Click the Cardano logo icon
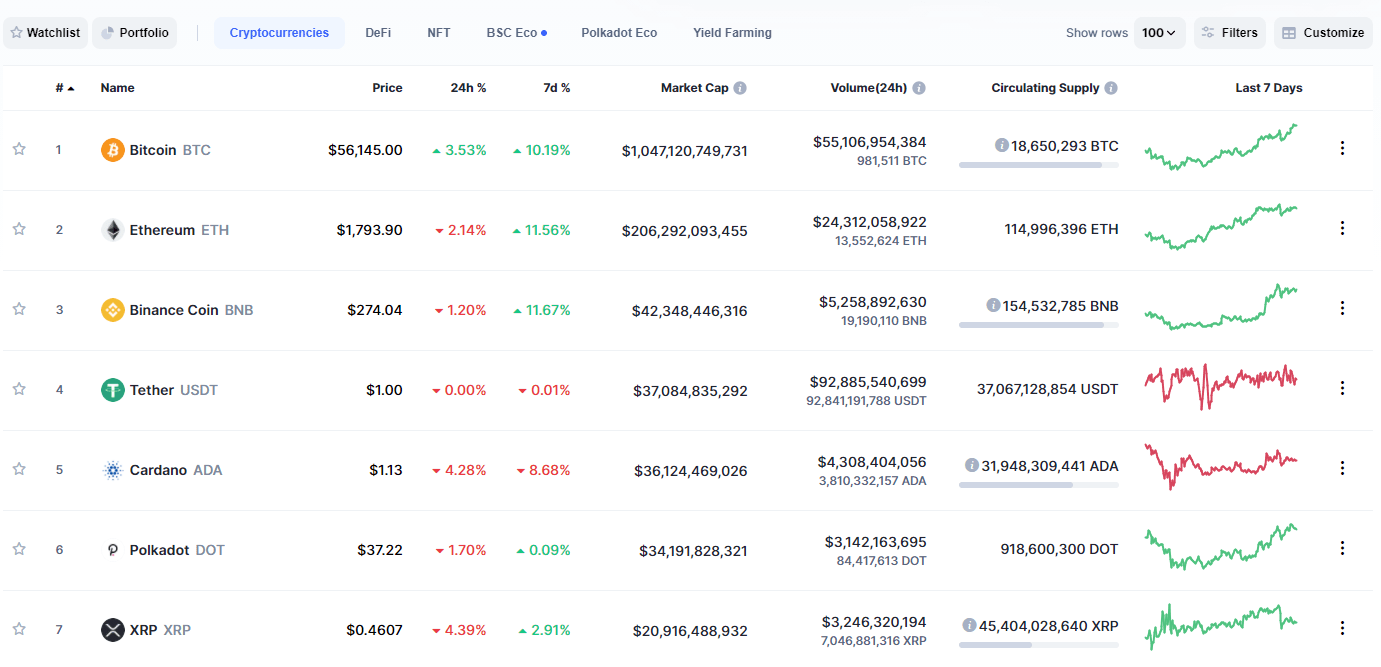This screenshot has width=1381, height=667. point(113,470)
